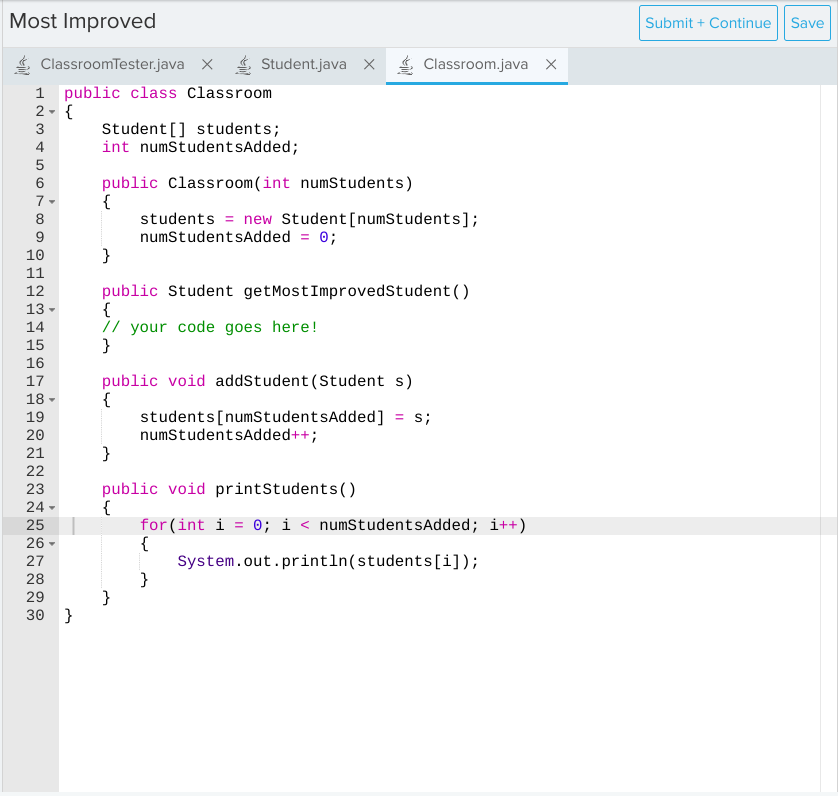Close the Classroom.java tab

tap(551, 64)
